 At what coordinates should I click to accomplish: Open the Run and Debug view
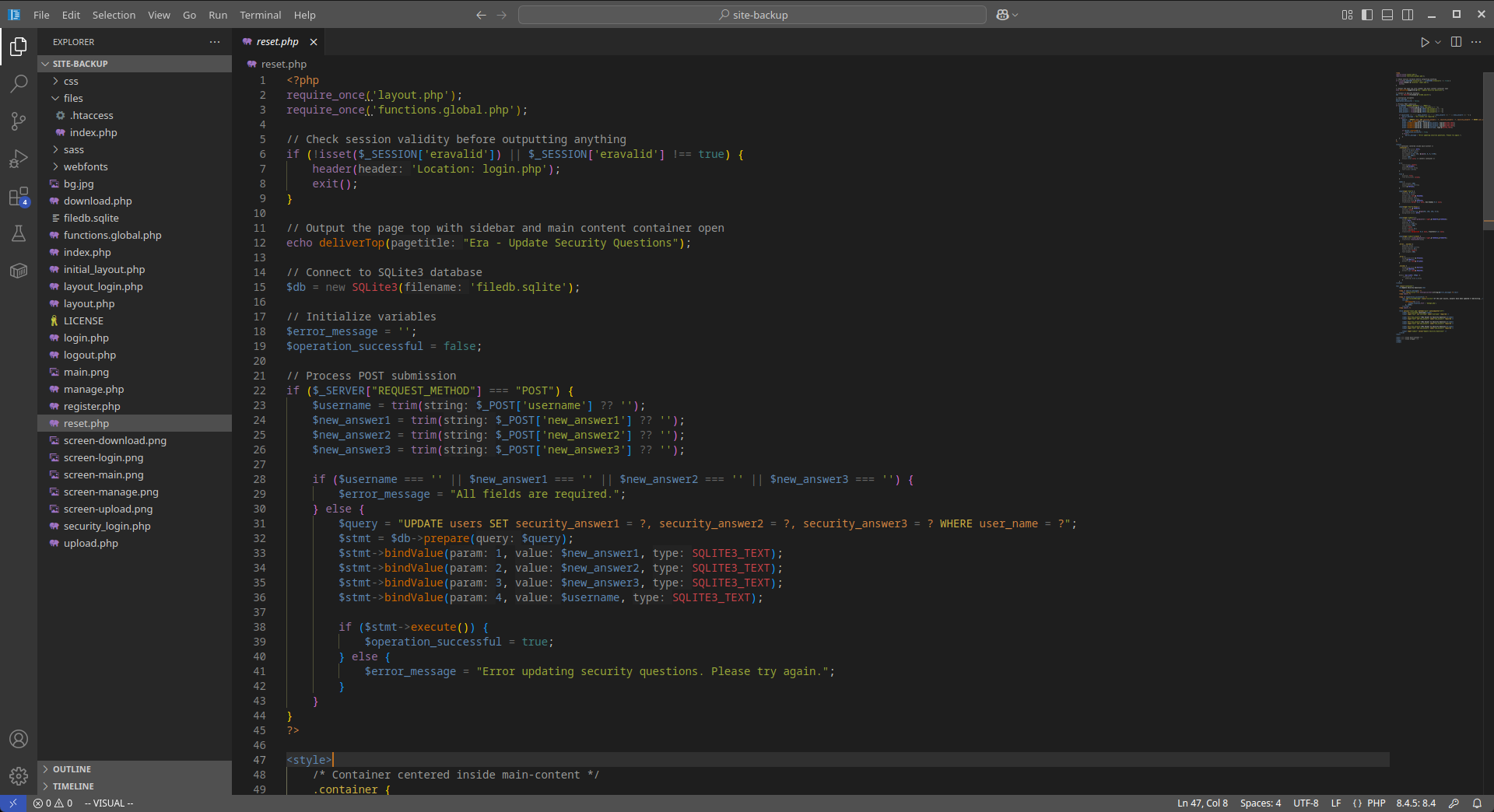(19, 159)
